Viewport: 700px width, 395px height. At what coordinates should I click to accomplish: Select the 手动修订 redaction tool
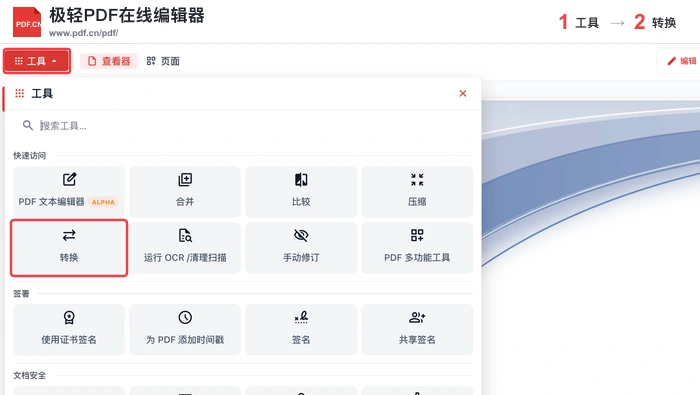pyautogui.click(x=301, y=248)
